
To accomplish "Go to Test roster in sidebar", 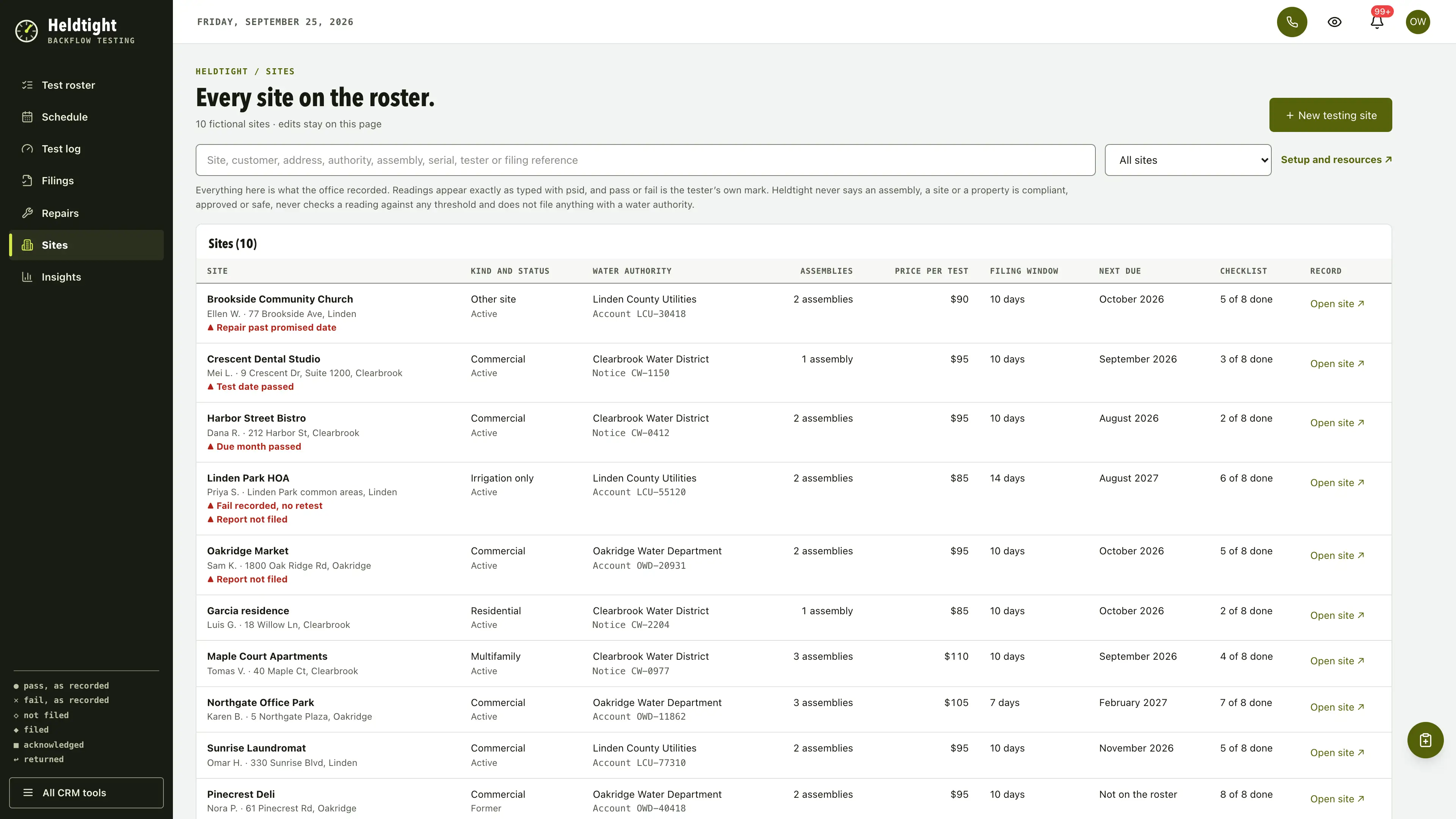I will click(86, 85).
